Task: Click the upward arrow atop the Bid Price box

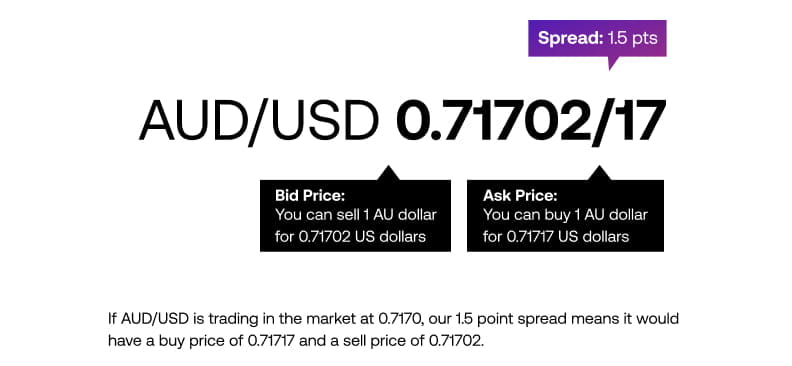Action: [x=388, y=173]
